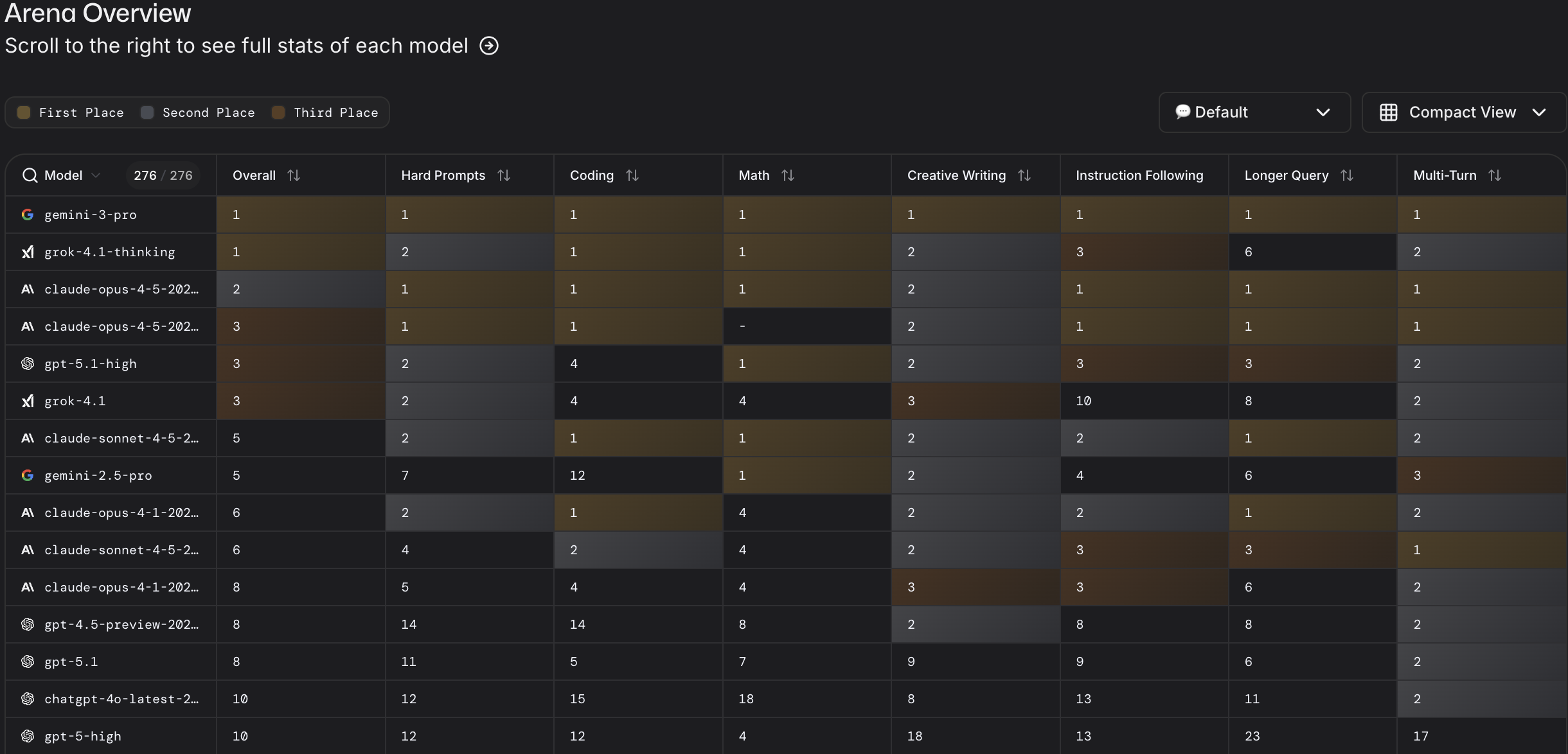The image size is (1568, 754).
Task: Click the First Place legend color swatch
Action: 24,112
